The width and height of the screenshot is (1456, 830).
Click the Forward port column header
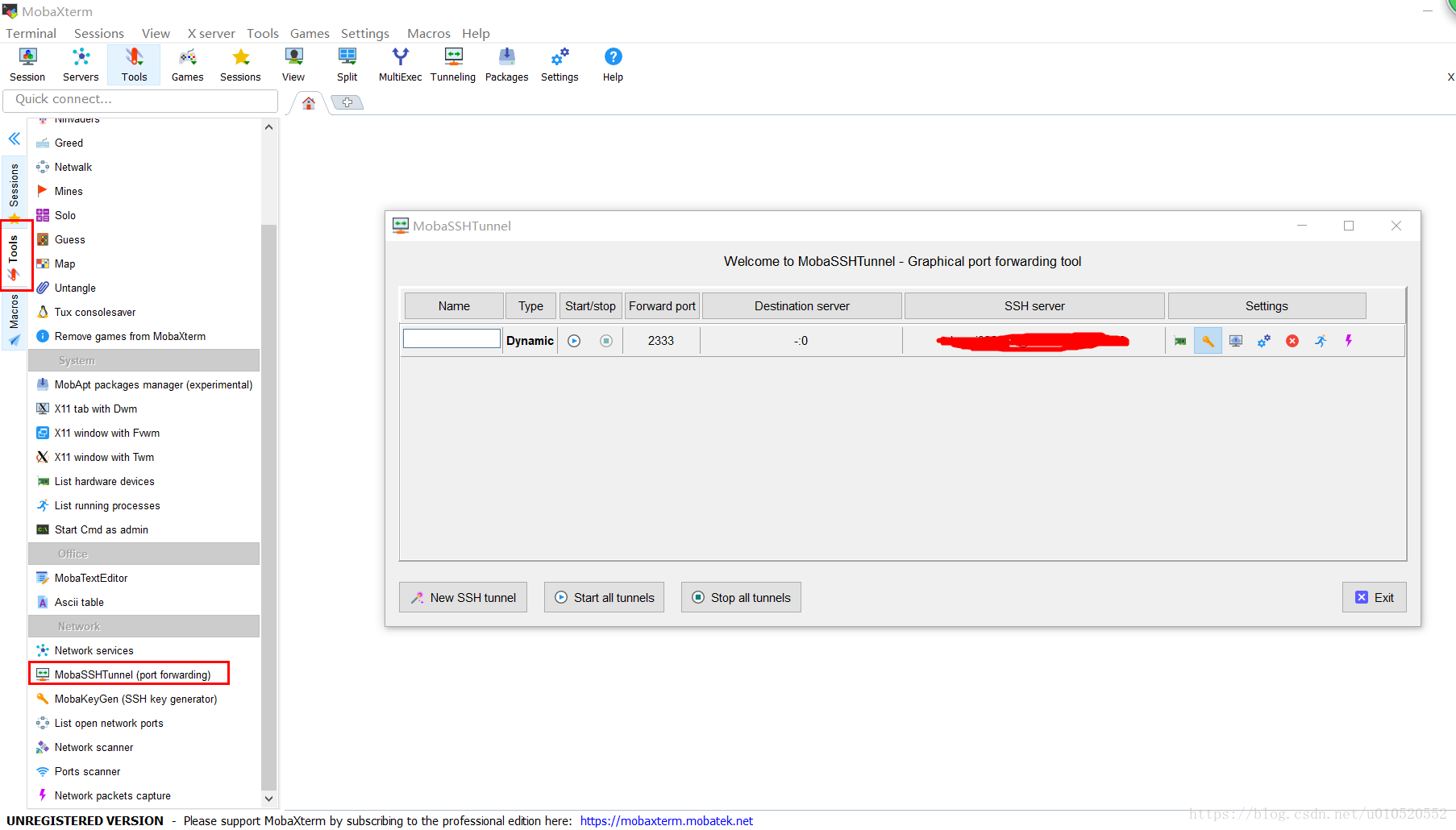[x=662, y=306]
